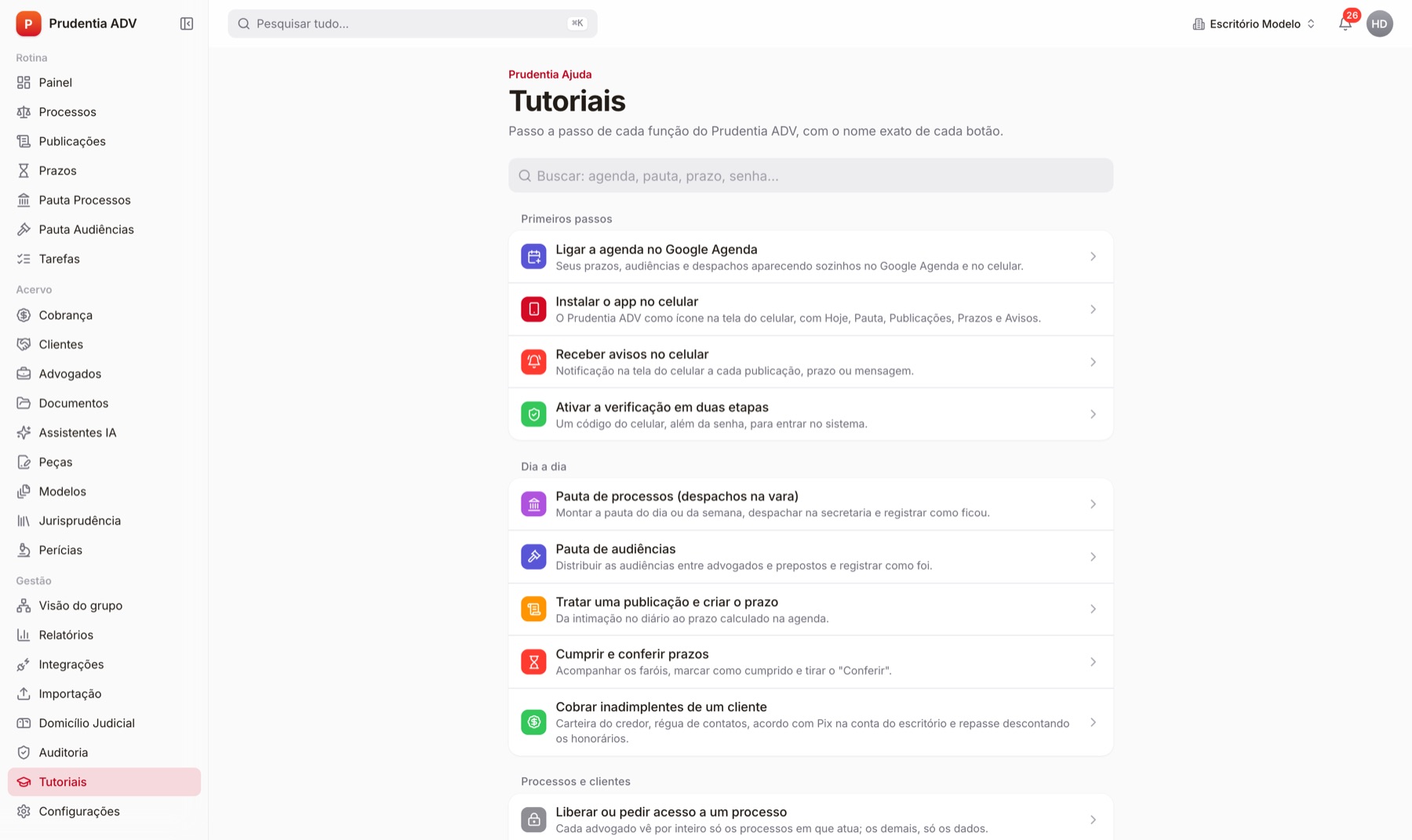Click the gavel icon for Pauta de audiências
1412x840 pixels.
click(x=533, y=557)
